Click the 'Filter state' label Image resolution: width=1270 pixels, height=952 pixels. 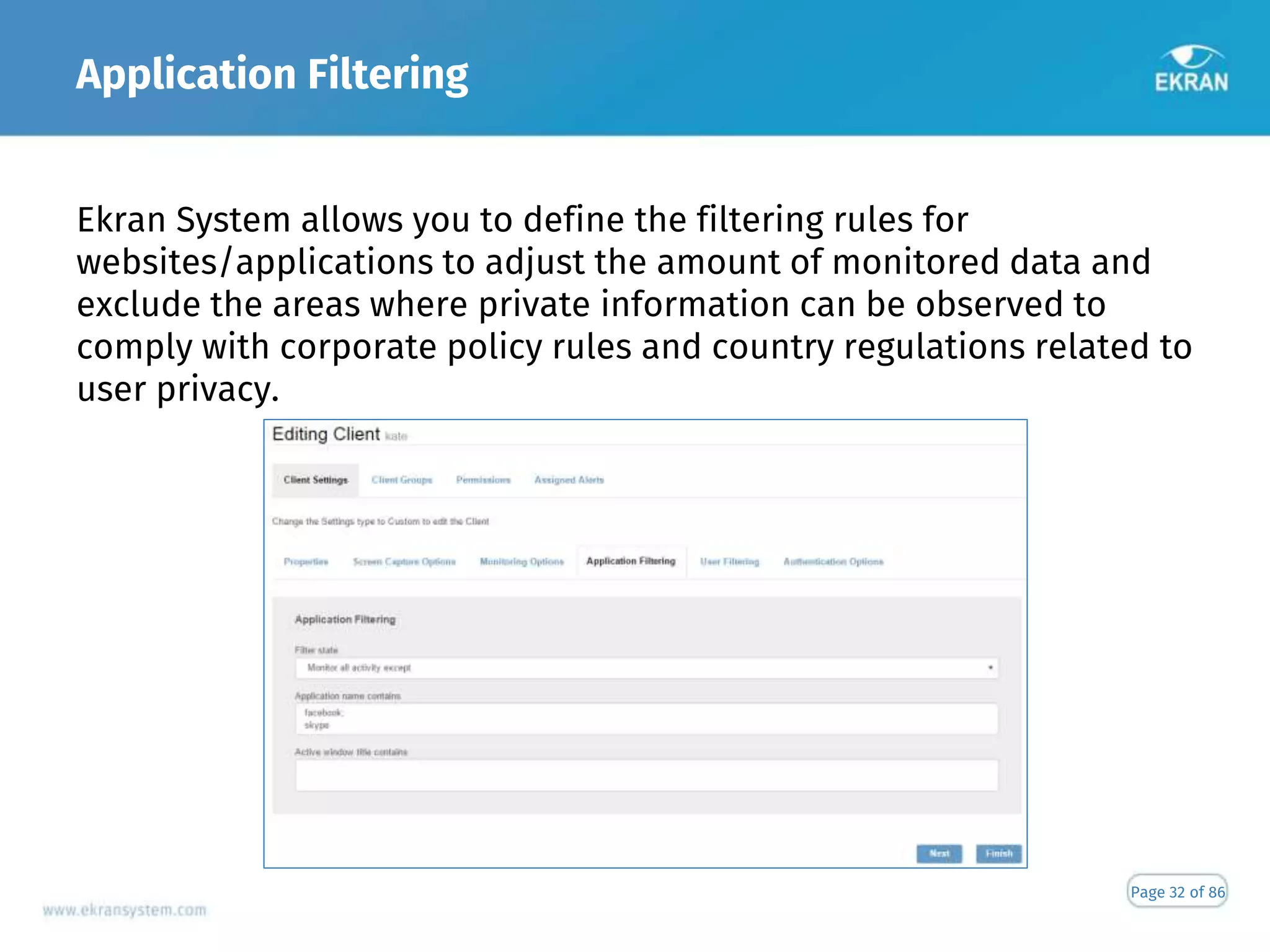316,650
